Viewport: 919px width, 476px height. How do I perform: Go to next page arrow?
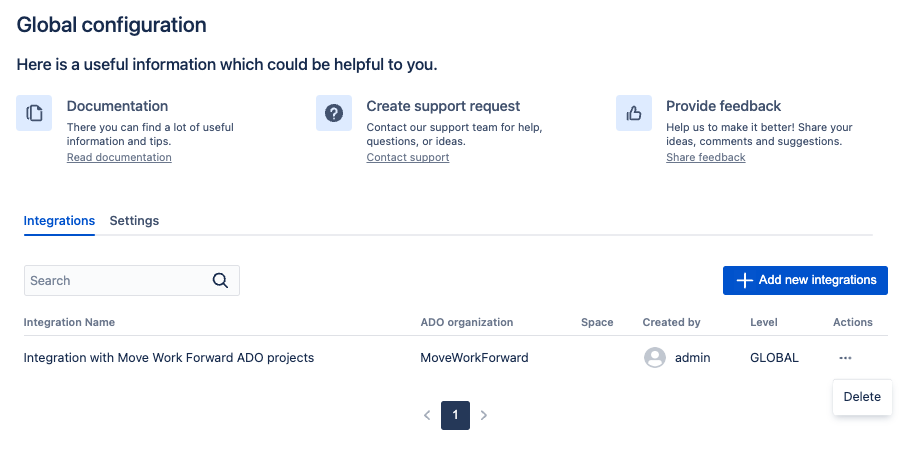pyautogui.click(x=484, y=415)
